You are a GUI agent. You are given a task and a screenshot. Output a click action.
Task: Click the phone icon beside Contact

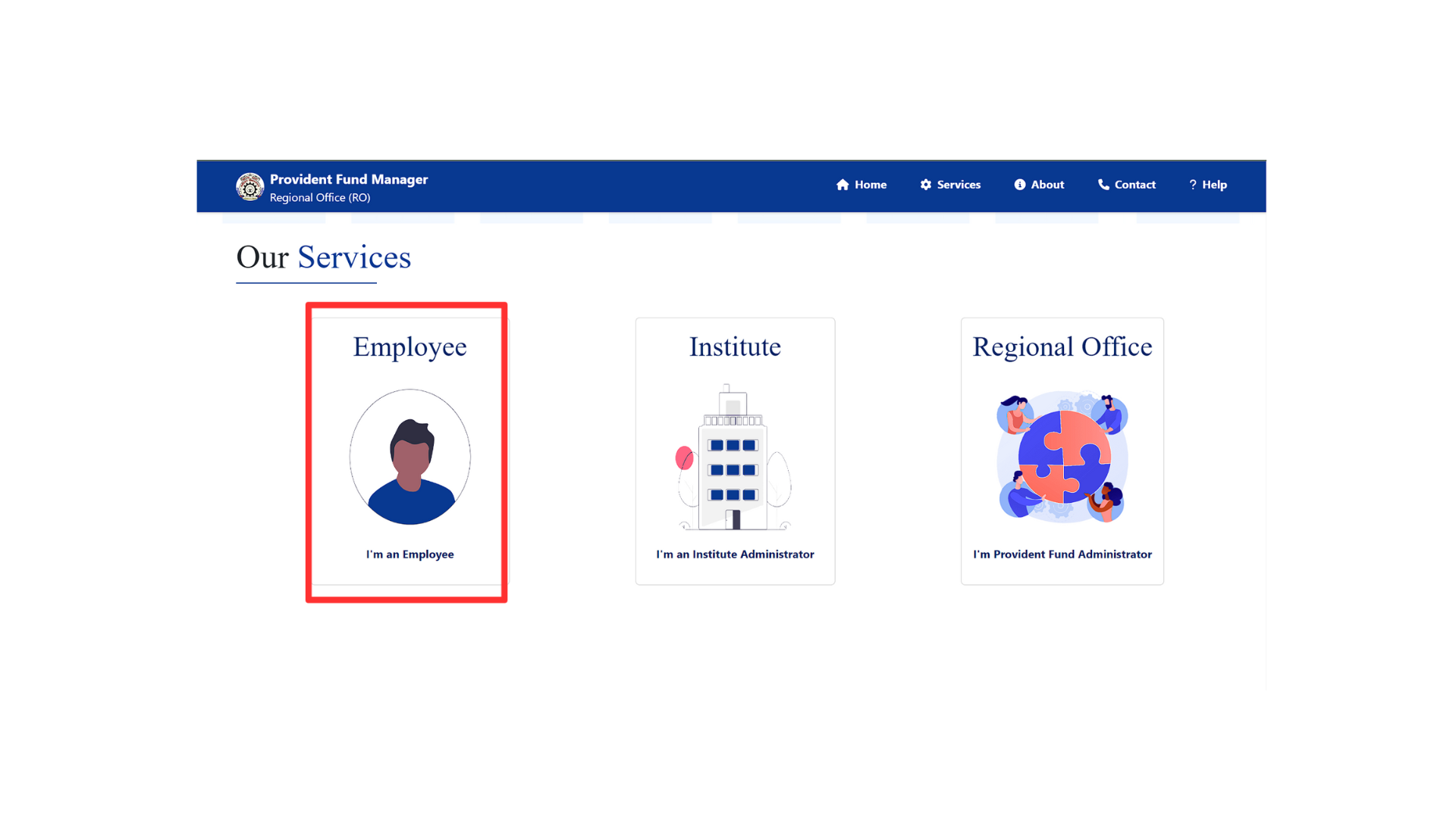[x=1103, y=185]
